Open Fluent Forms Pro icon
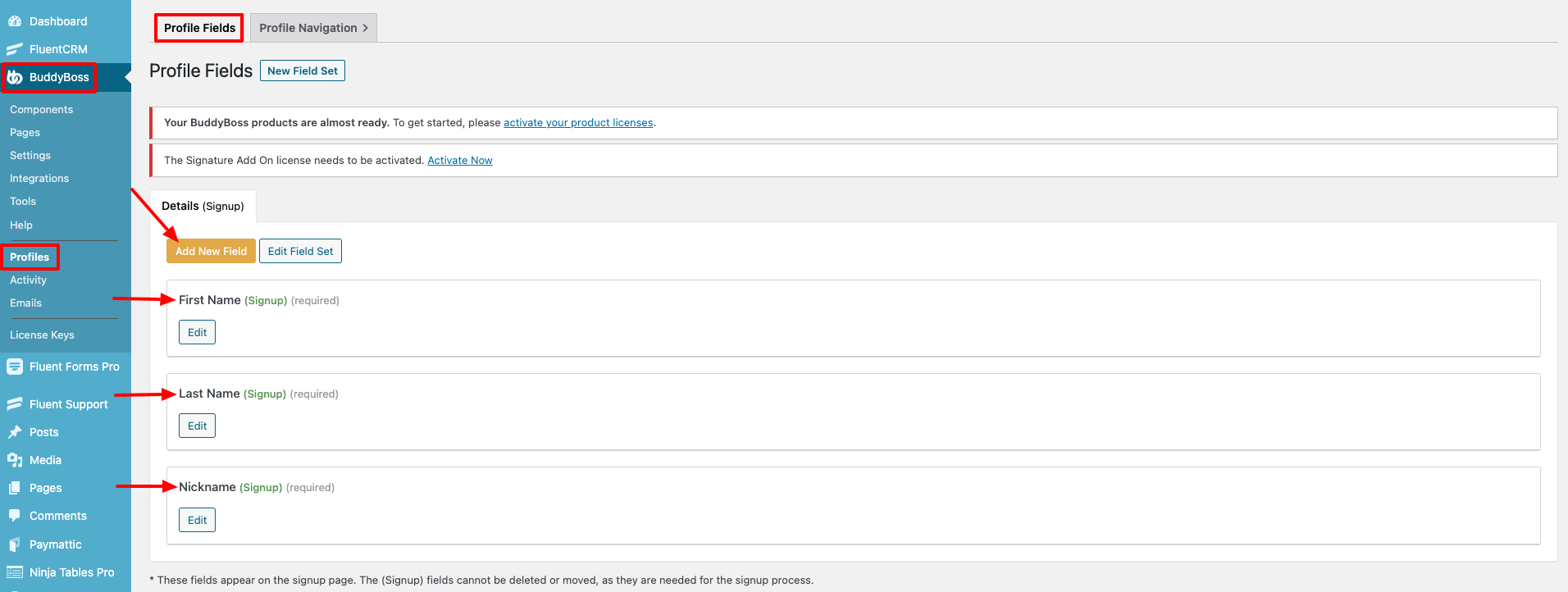 pyautogui.click(x=15, y=367)
